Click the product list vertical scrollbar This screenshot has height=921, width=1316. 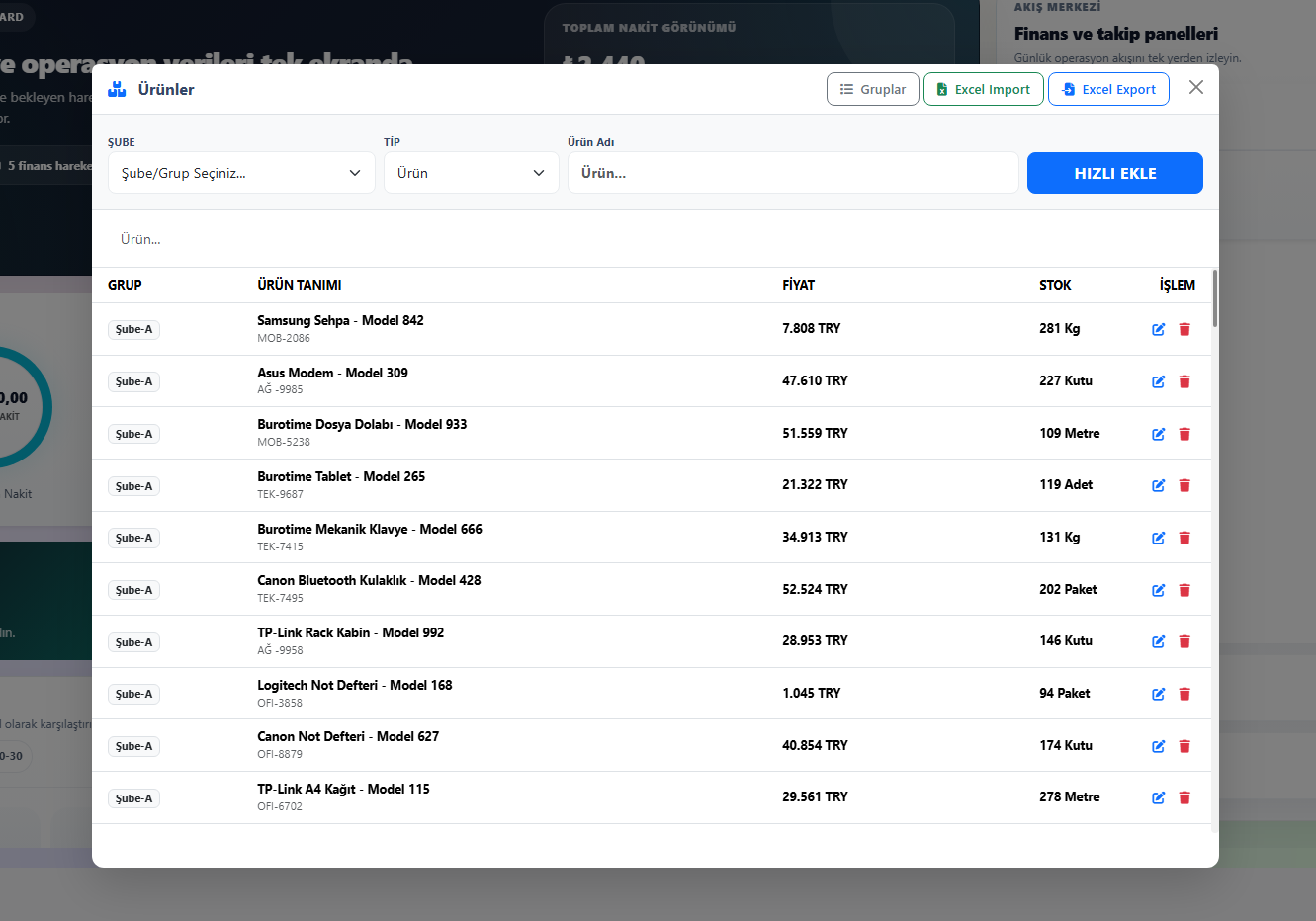pos(1214,297)
